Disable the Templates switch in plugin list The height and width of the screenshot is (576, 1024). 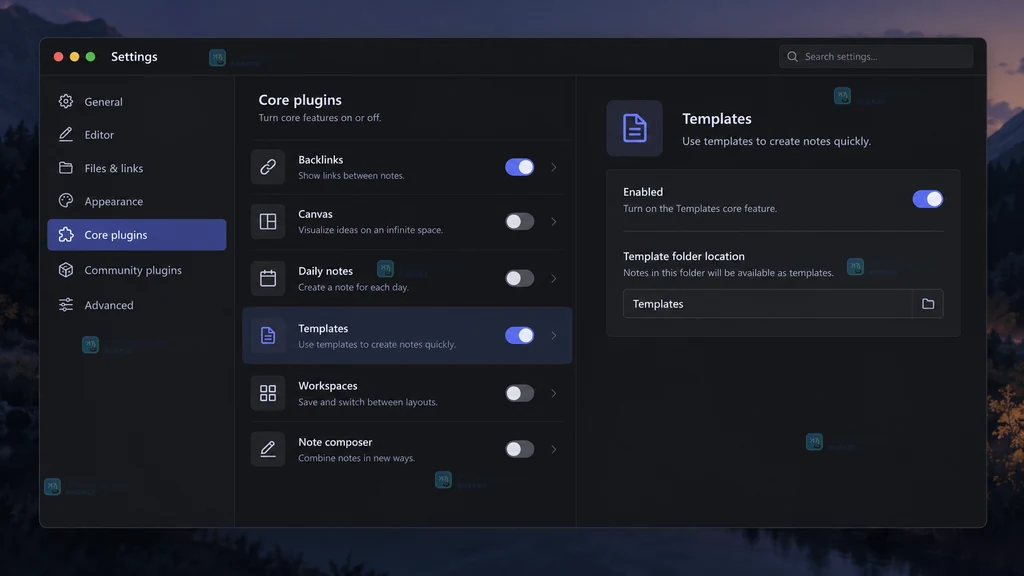[x=520, y=336]
